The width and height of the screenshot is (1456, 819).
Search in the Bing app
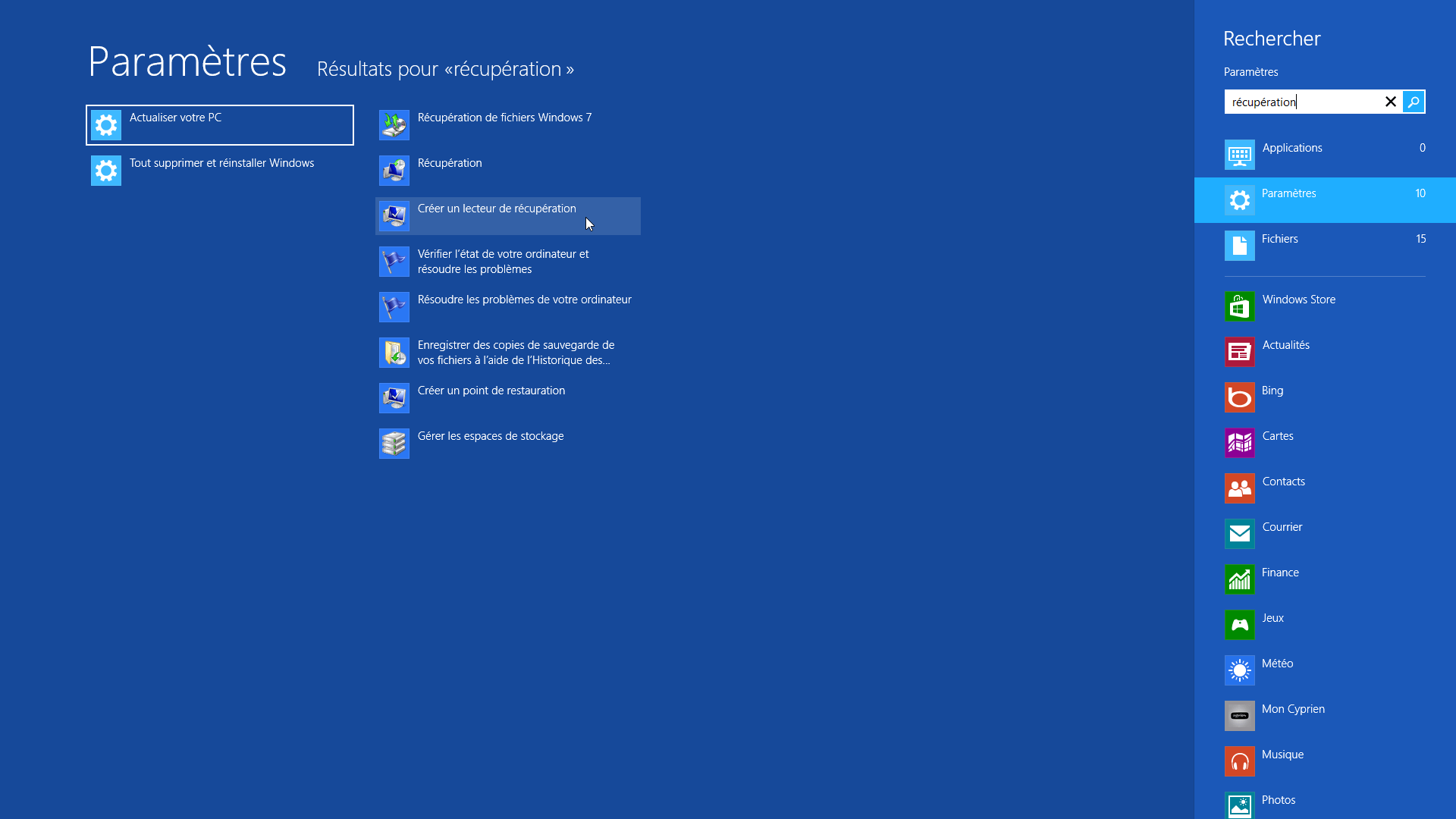(1325, 397)
